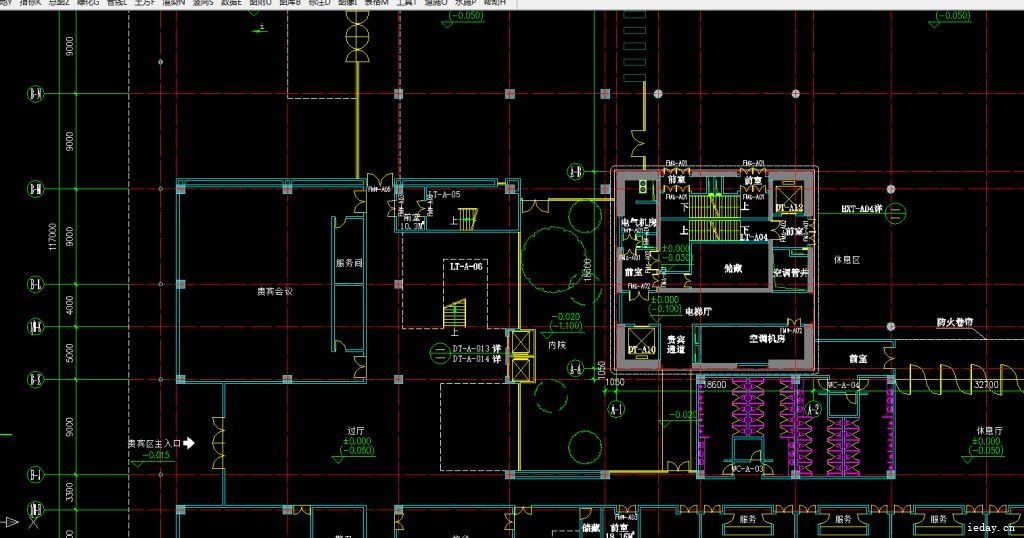Click the staircase symbol in LT-A-05
The width and height of the screenshot is (1024, 538).
[x=472, y=217]
